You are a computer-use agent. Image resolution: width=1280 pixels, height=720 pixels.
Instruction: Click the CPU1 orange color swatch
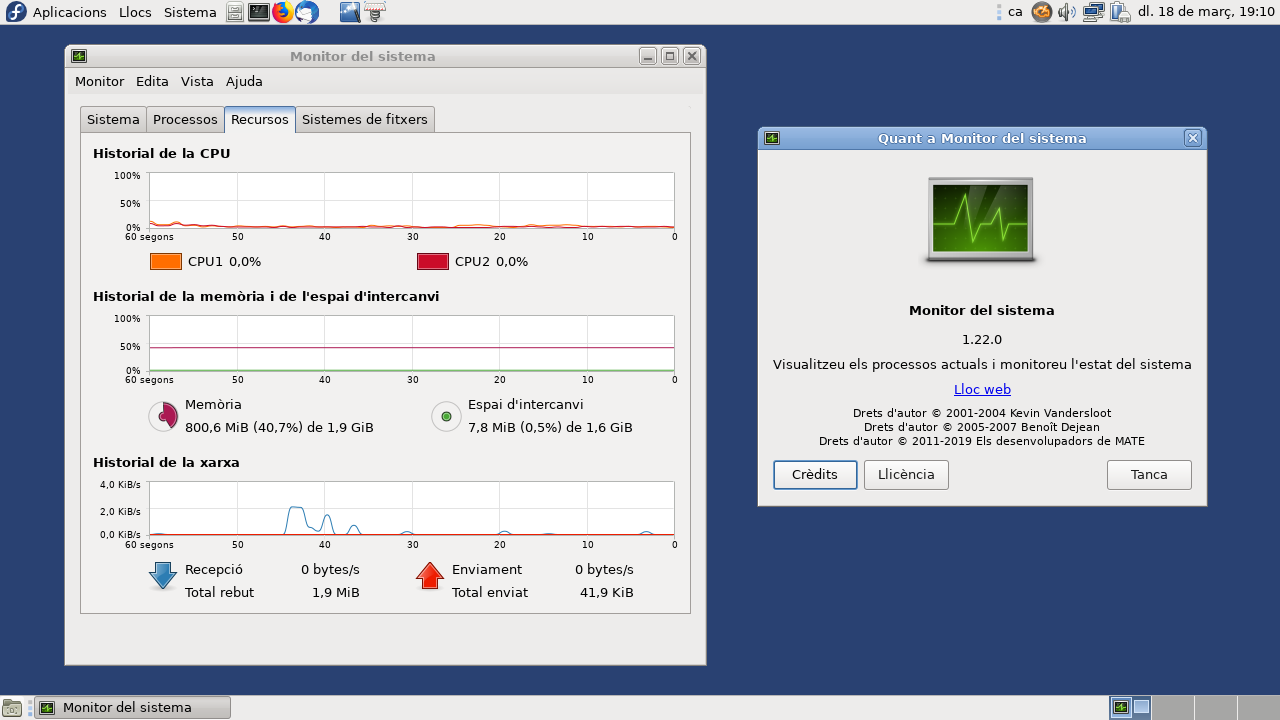pyautogui.click(x=166, y=262)
